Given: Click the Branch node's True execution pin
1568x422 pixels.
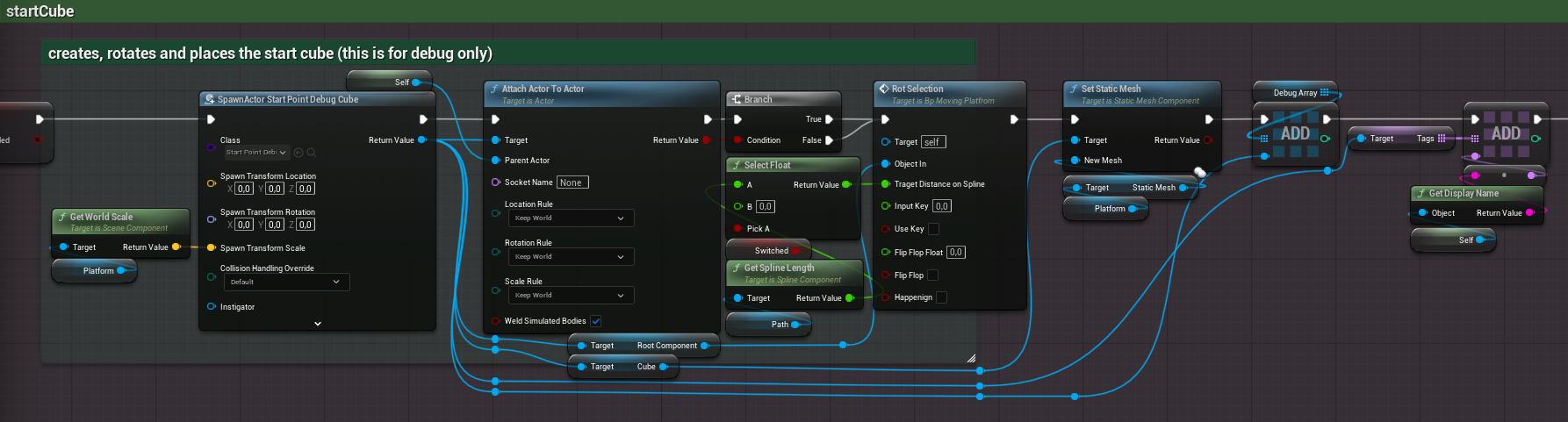Looking at the screenshot, I should (829, 119).
